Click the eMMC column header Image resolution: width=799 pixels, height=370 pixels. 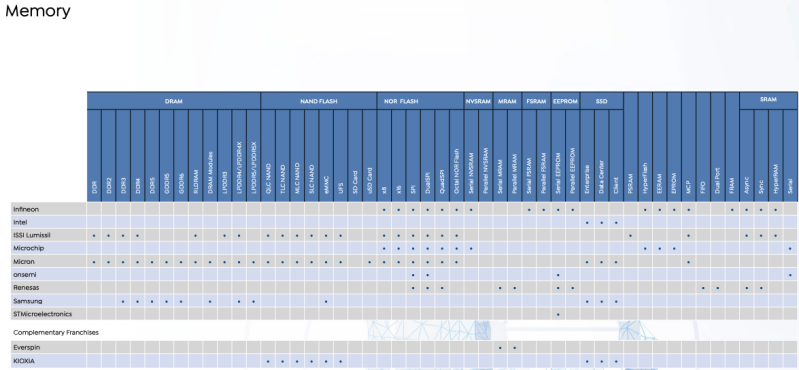click(326, 155)
